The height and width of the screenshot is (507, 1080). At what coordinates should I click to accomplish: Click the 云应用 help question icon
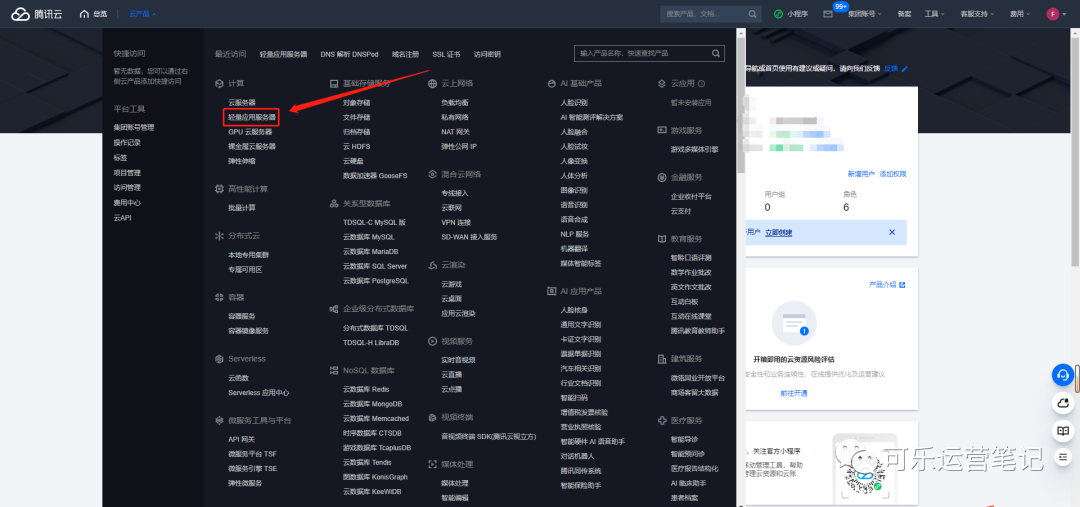point(701,83)
